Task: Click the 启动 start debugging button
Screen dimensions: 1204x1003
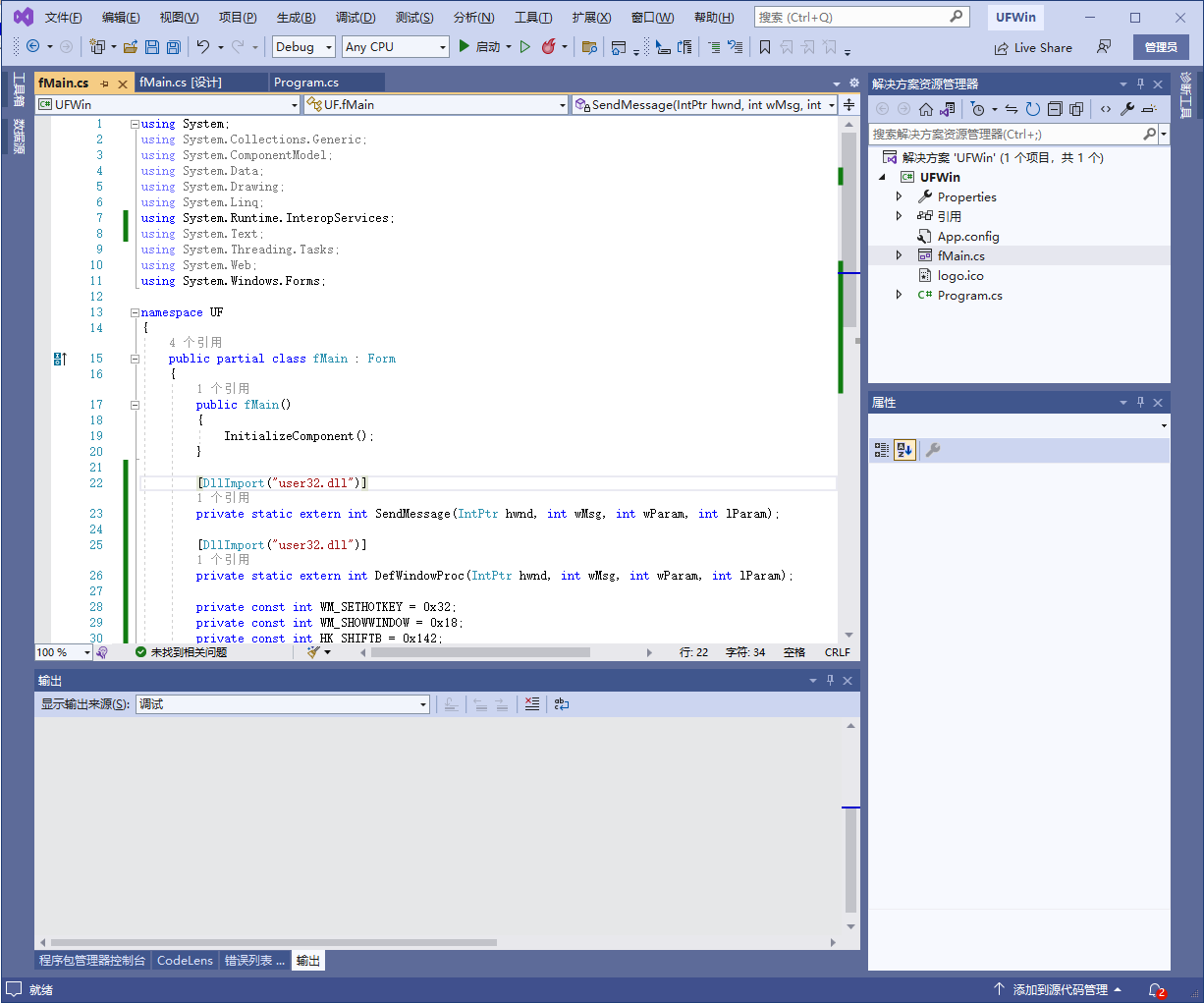Action: (479, 47)
